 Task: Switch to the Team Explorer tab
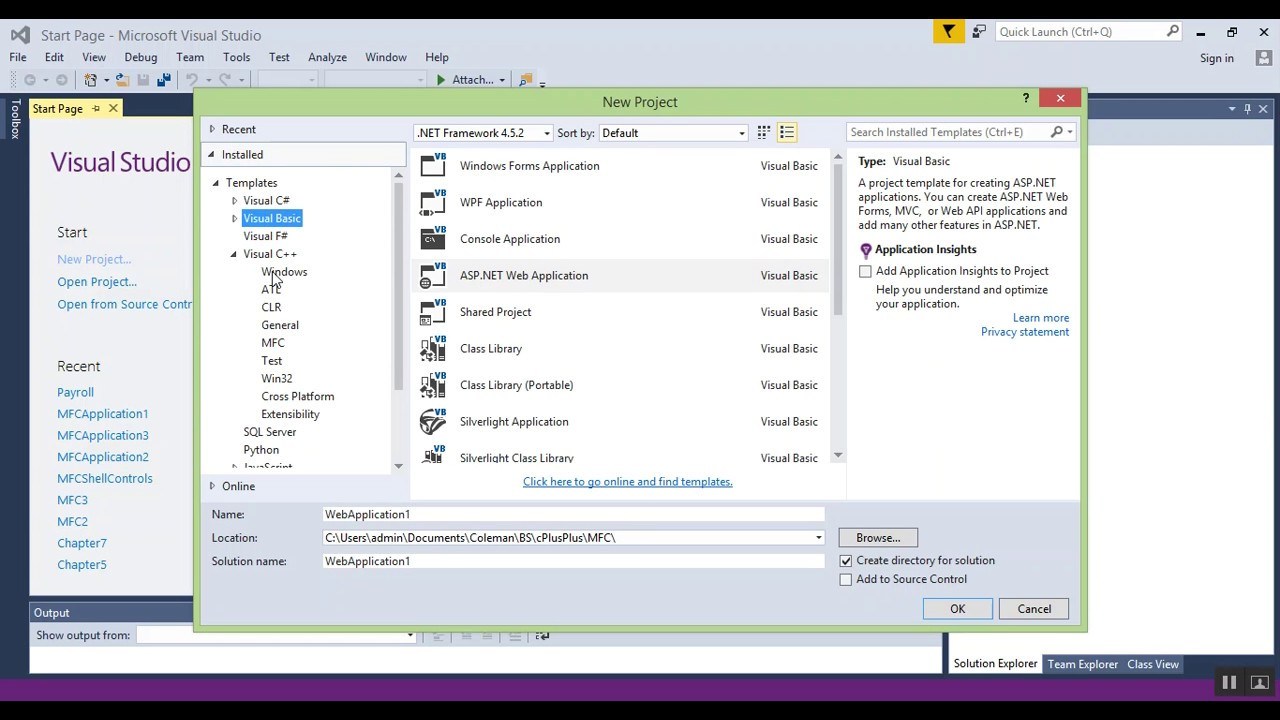1082,663
